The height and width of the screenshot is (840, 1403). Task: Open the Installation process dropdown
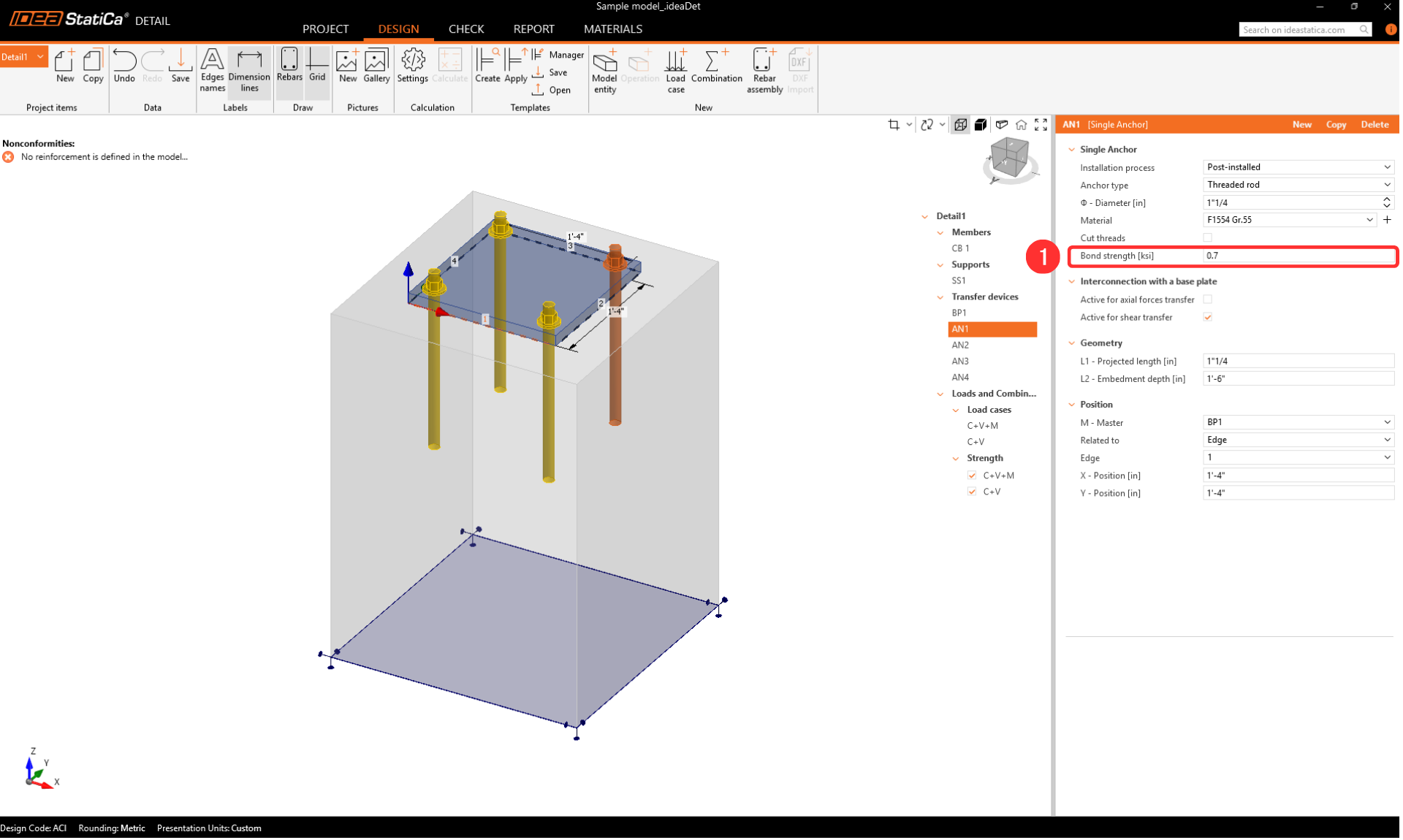pos(1298,167)
